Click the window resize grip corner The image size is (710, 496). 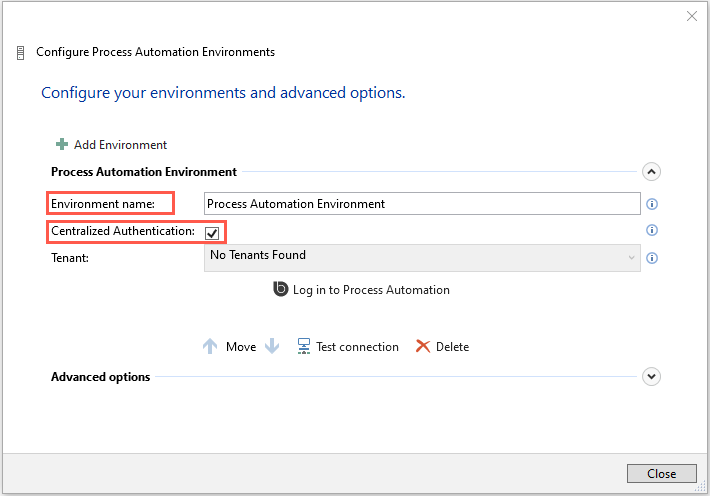(x=700, y=486)
